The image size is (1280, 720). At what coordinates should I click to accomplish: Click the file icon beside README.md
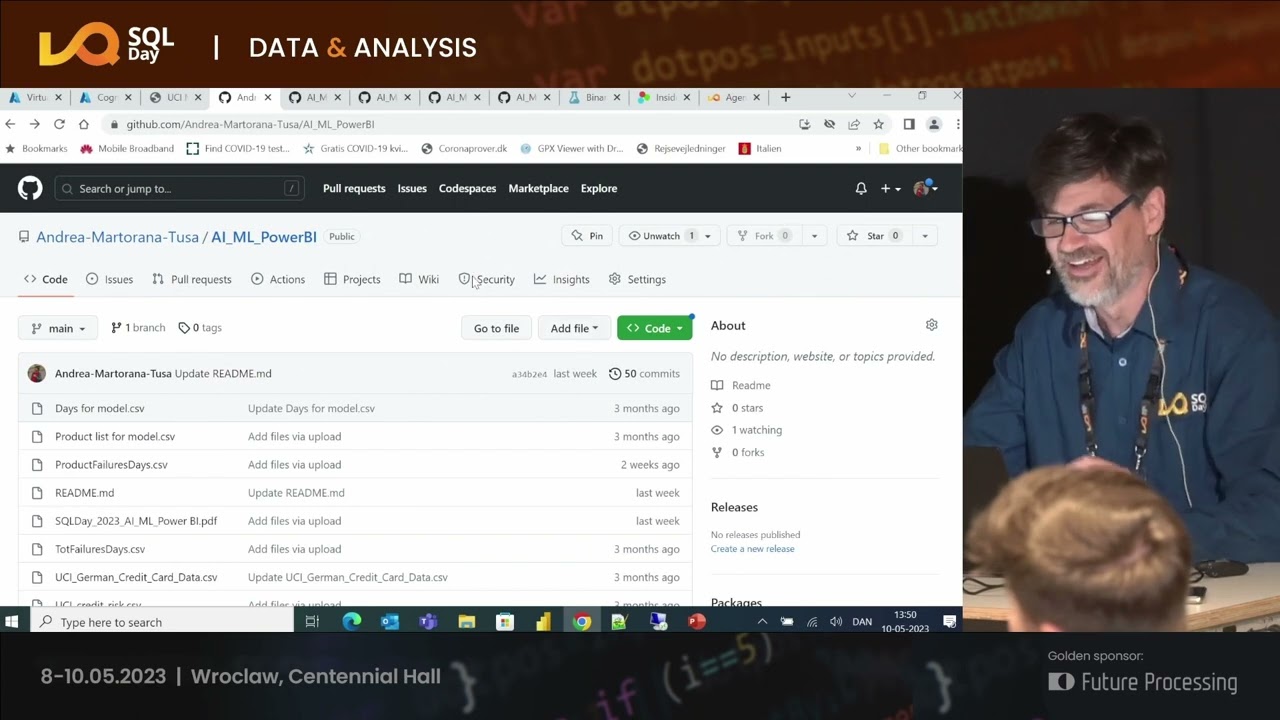[x=37, y=493]
